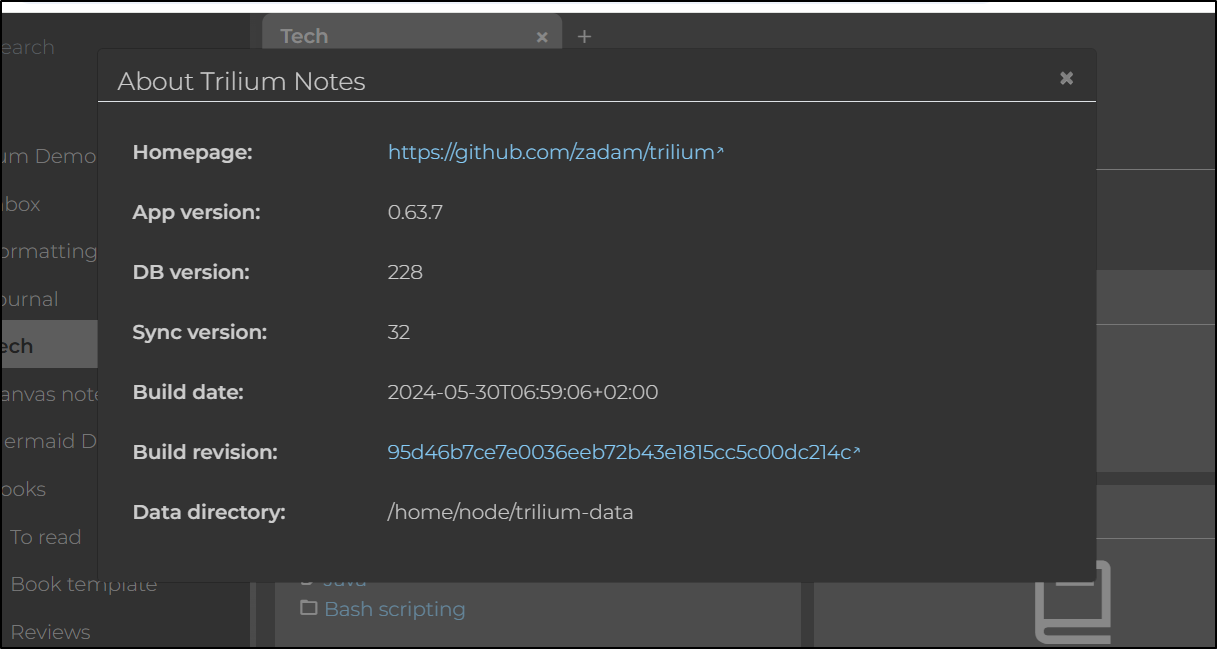This screenshot has width=1217, height=649.
Task: Click the DB version value 228
Action: (405, 272)
